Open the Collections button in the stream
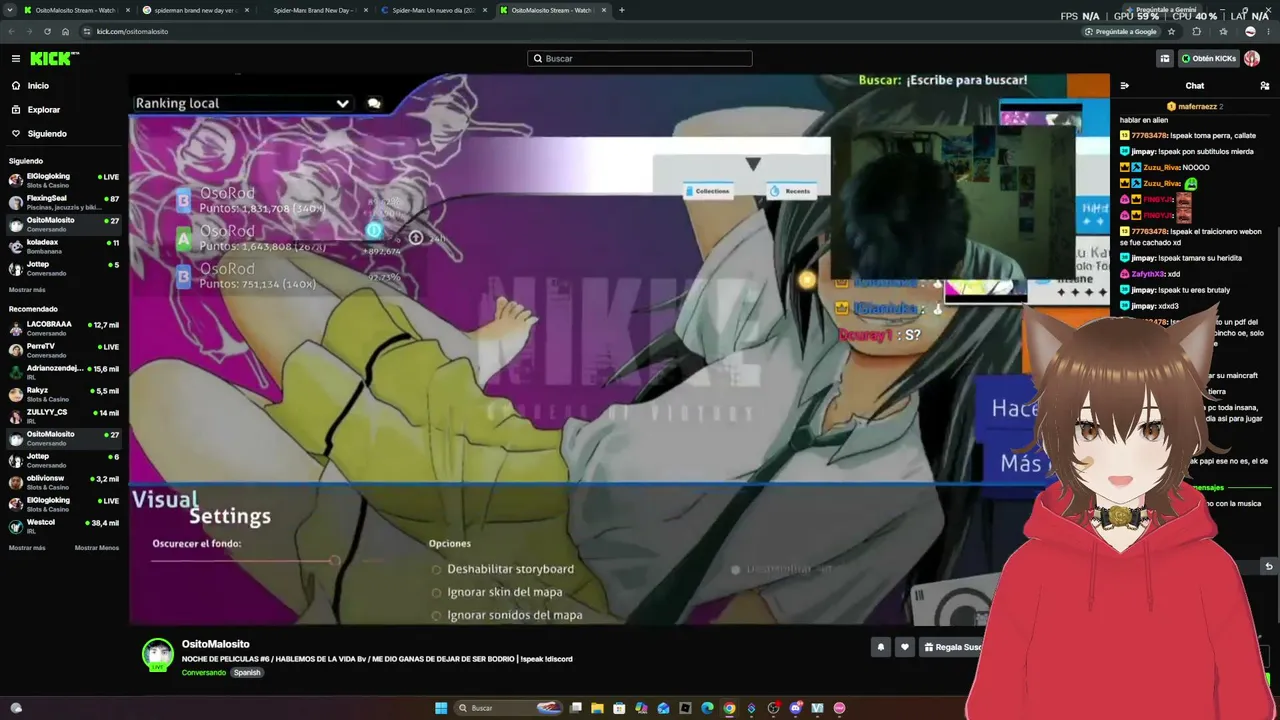The height and width of the screenshot is (720, 1280). click(x=708, y=191)
